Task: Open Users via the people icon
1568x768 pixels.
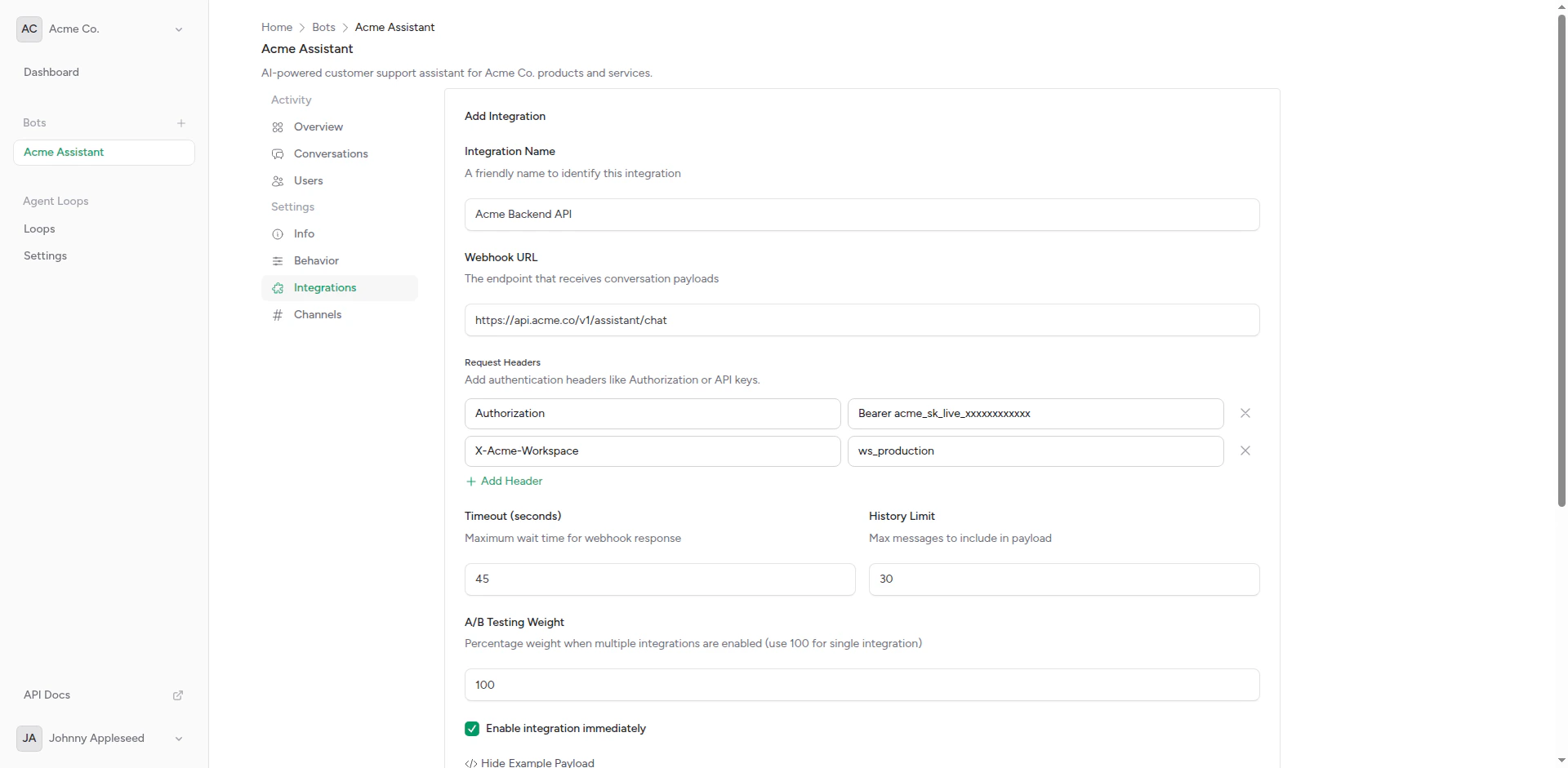Action: (278, 181)
